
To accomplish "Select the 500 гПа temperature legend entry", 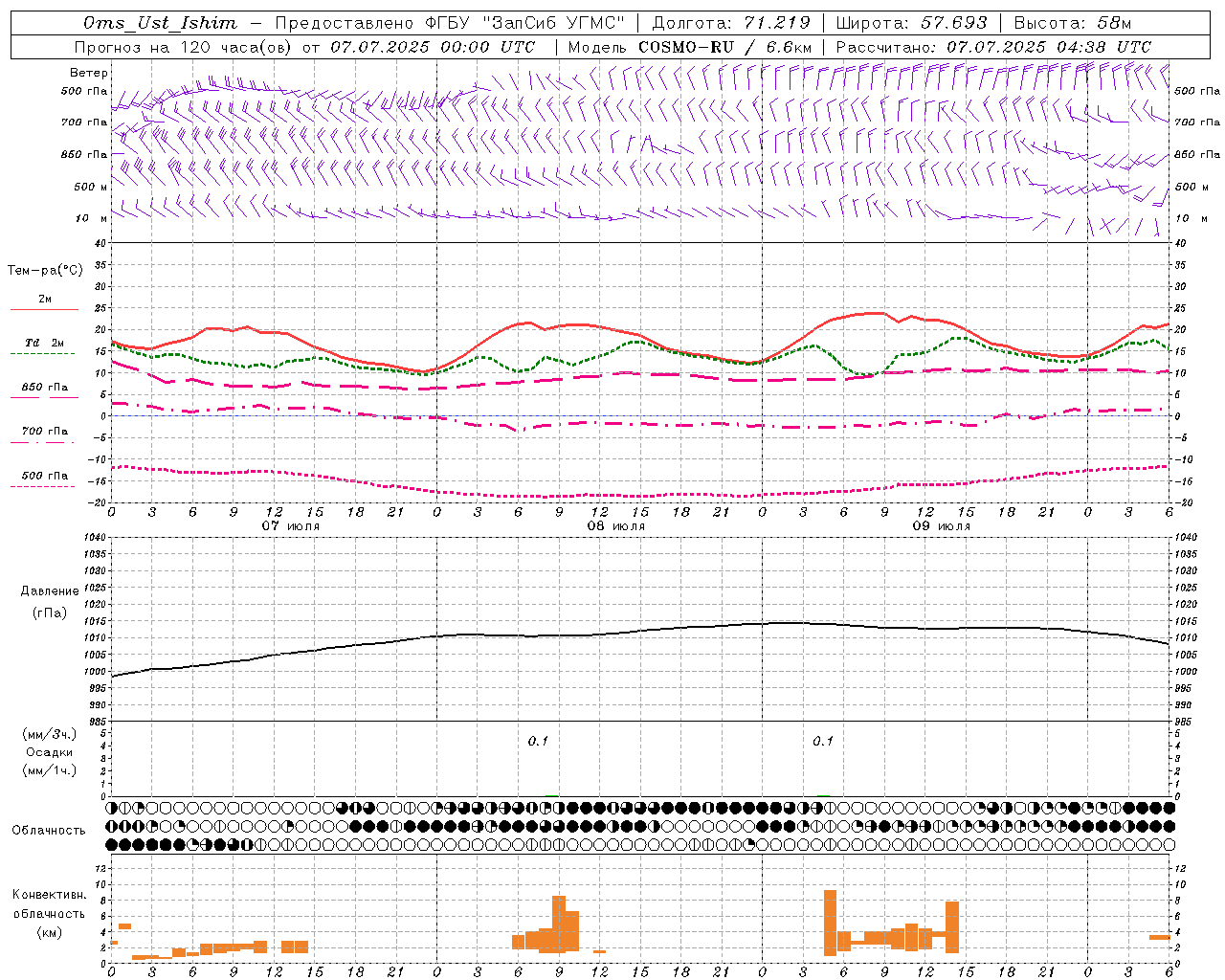I will click(x=45, y=476).
